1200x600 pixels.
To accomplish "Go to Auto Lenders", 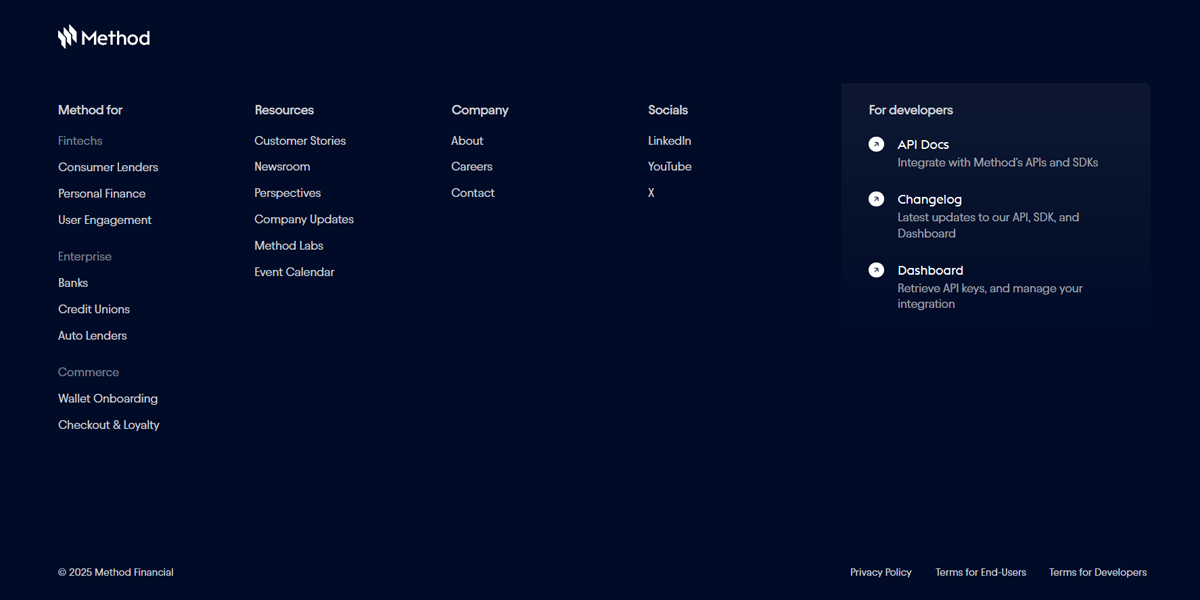I will pos(92,336).
